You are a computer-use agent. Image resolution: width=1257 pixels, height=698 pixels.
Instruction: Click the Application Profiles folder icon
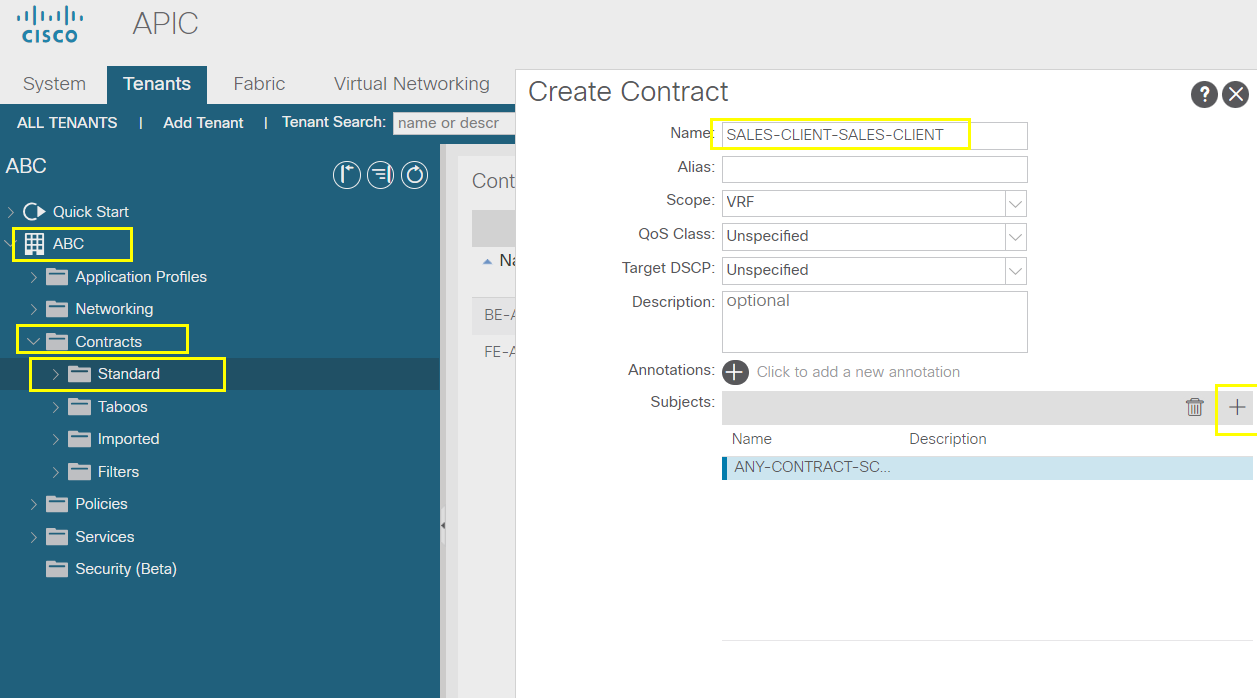[57, 276]
